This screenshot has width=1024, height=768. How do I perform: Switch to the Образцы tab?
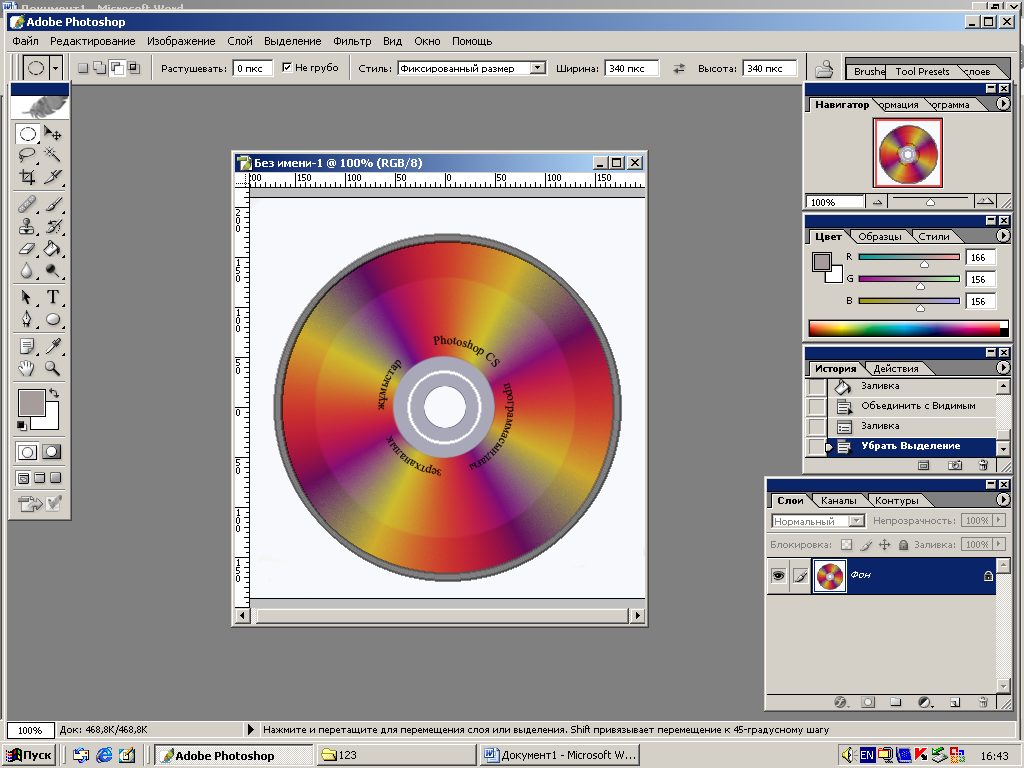coord(880,236)
